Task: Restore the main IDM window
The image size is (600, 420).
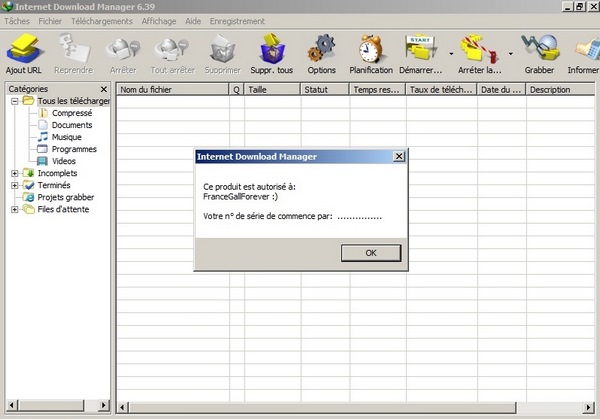Action: pos(580,7)
